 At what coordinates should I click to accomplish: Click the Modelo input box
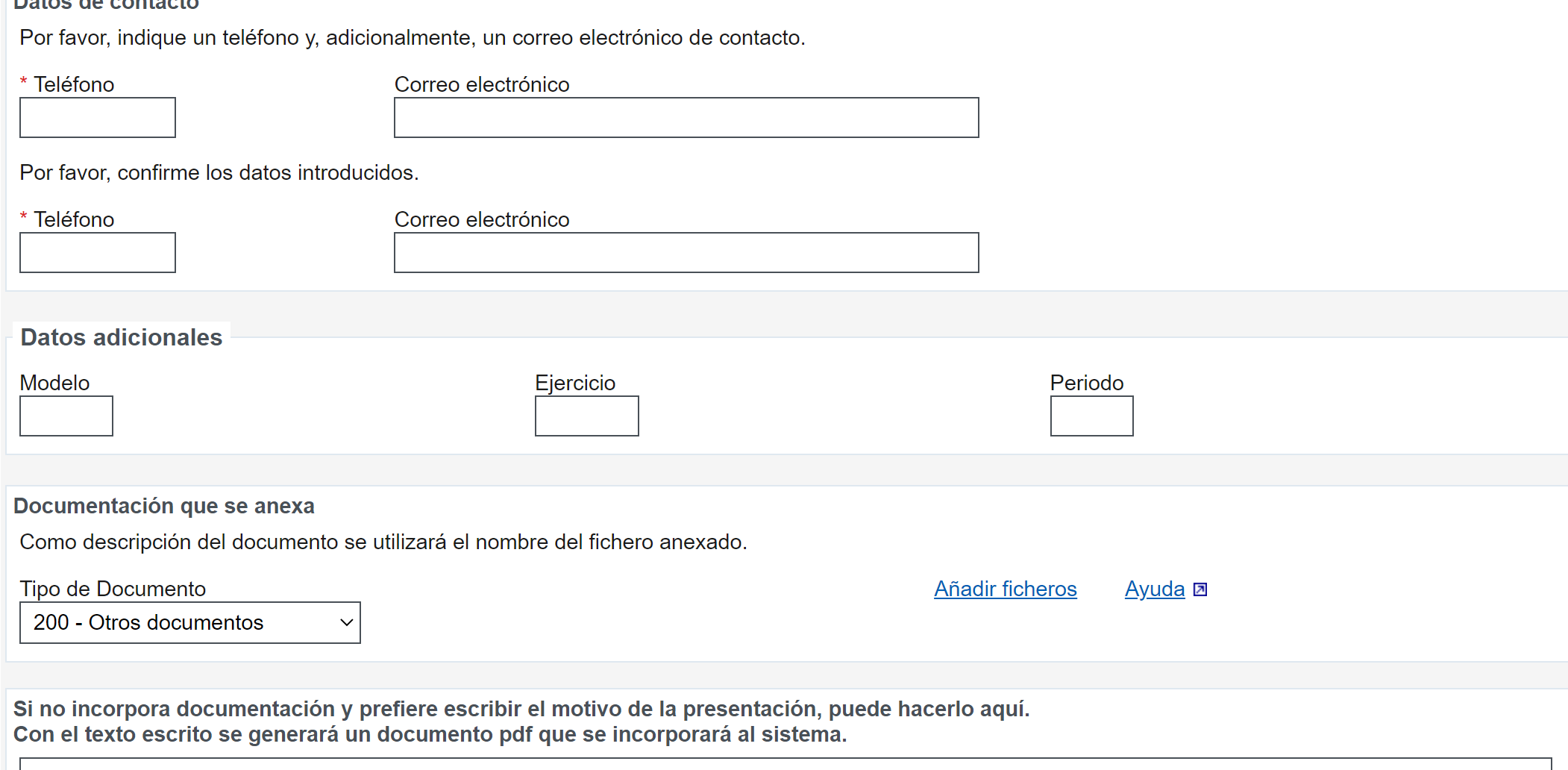click(x=66, y=416)
